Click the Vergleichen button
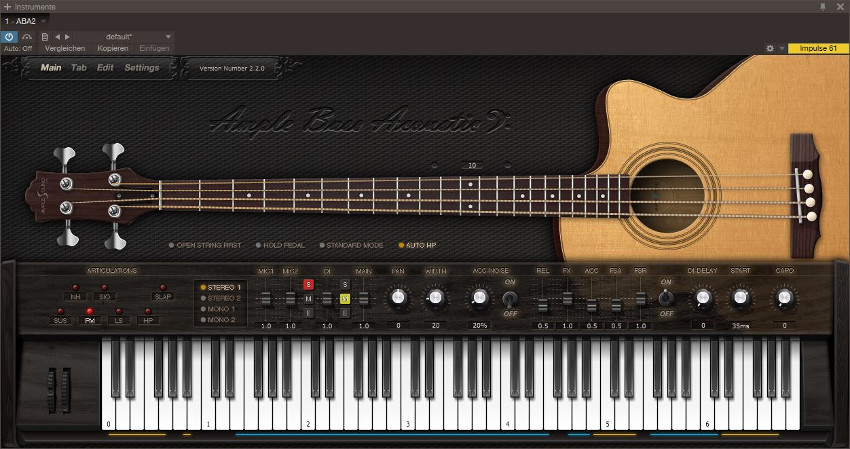Viewport: 850px width, 449px height. (x=65, y=48)
